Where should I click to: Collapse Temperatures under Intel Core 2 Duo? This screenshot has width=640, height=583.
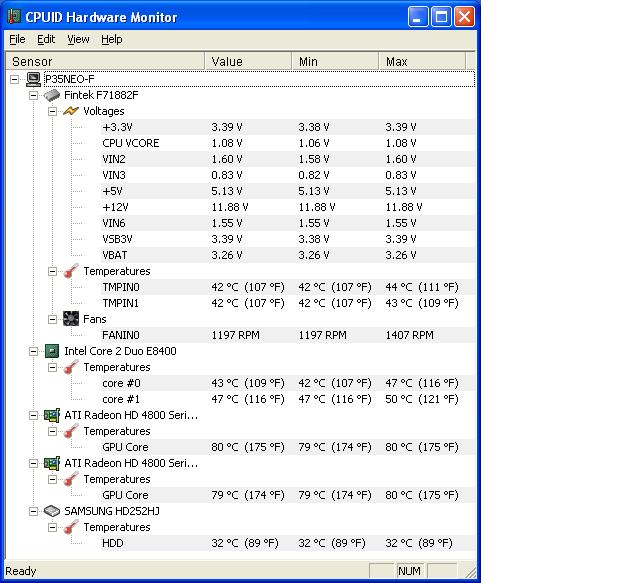point(53,367)
